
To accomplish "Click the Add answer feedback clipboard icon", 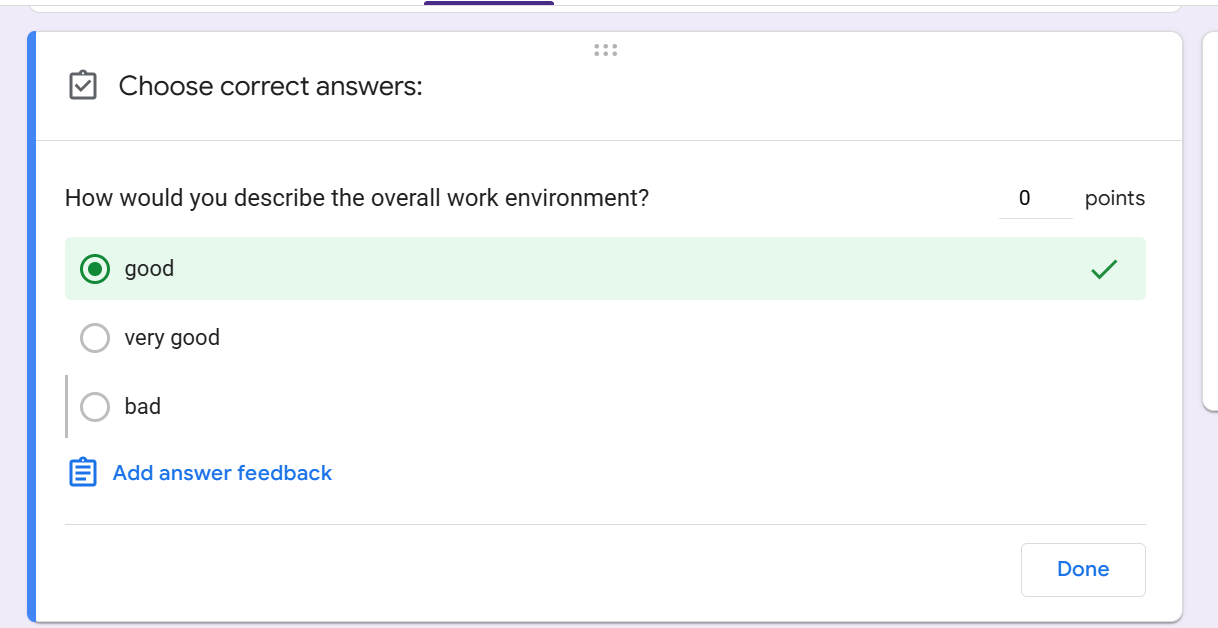I will point(83,473).
